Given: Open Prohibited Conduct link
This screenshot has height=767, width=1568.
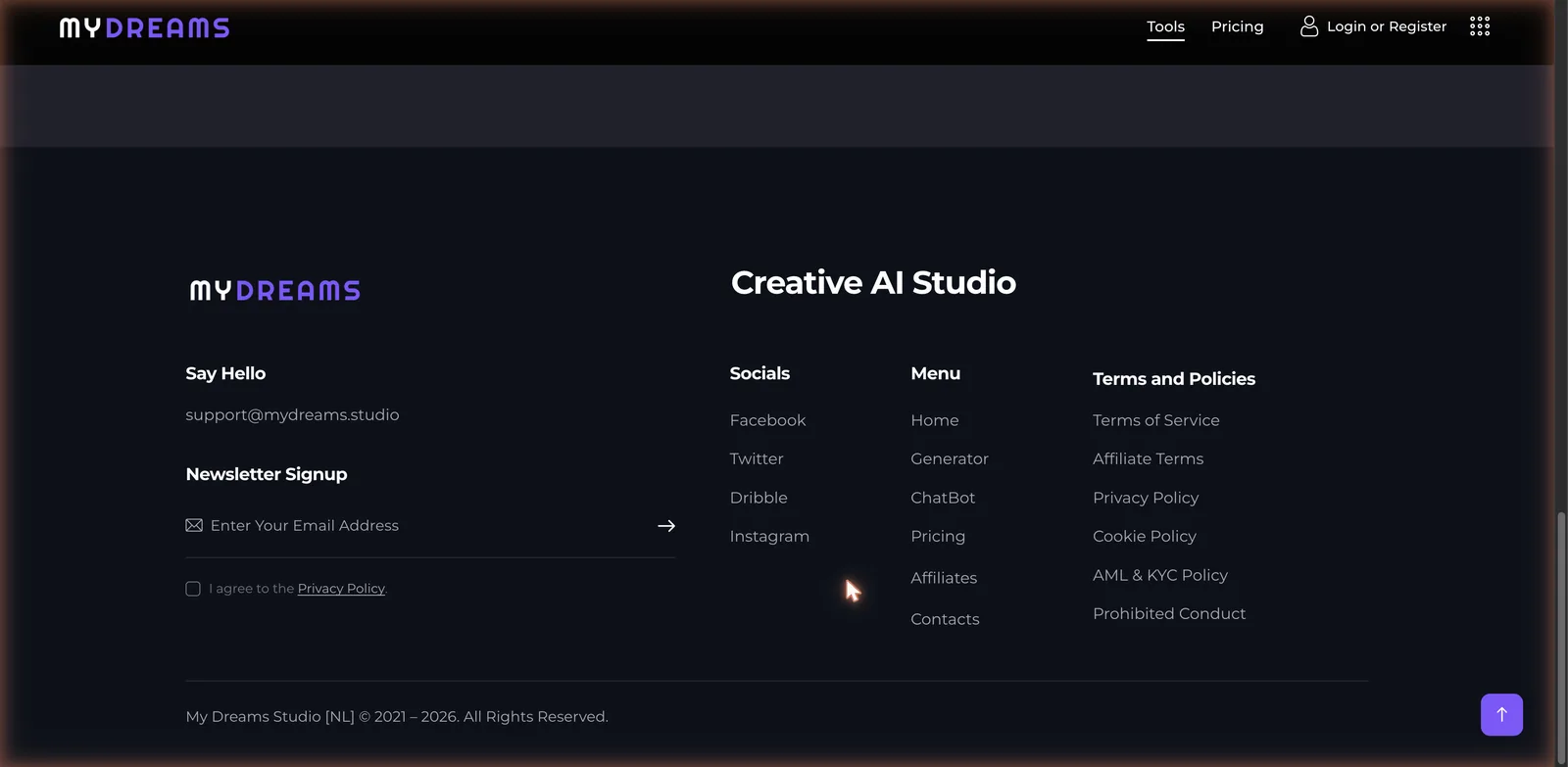Looking at the screenshot, I should pos(1169,614).
